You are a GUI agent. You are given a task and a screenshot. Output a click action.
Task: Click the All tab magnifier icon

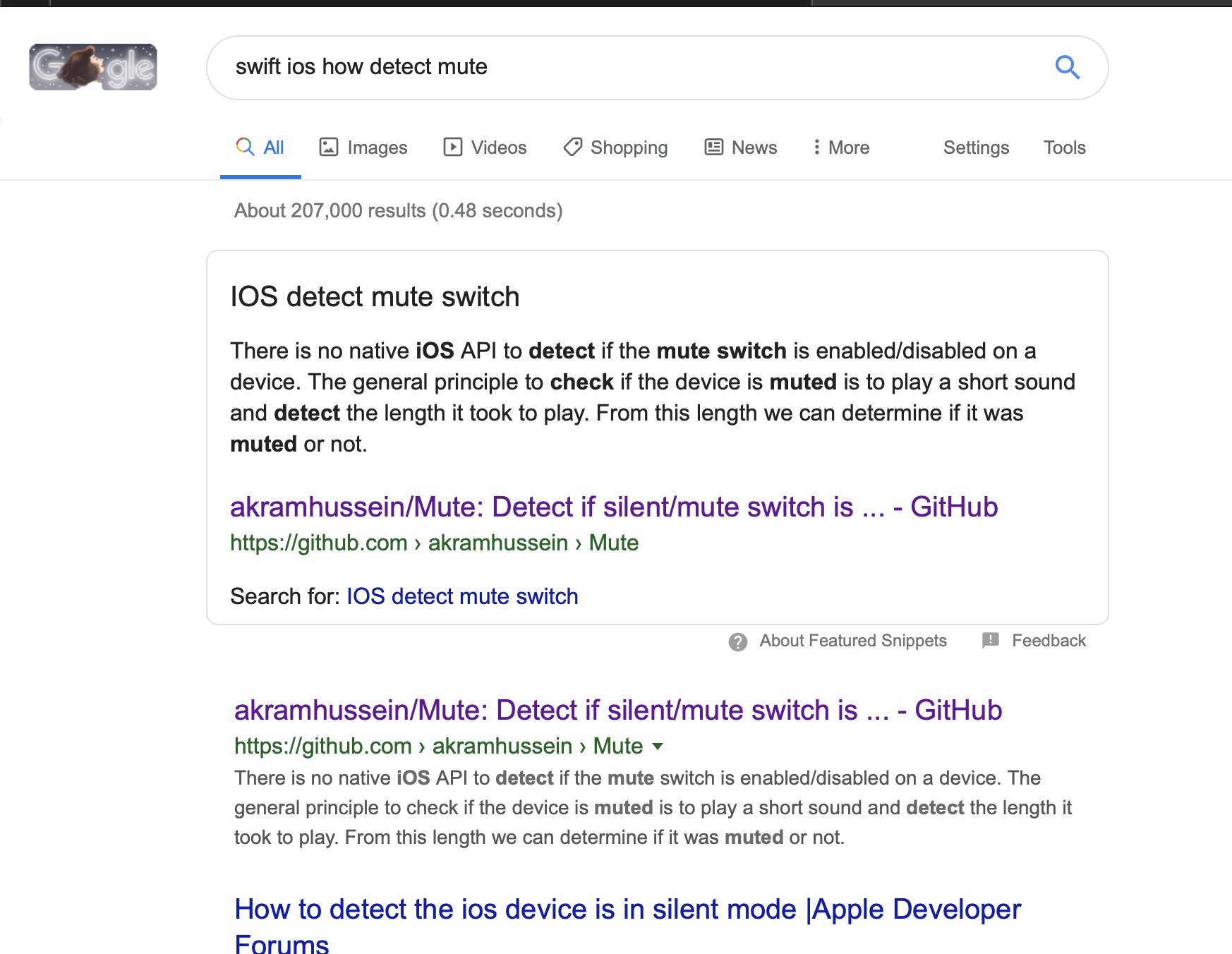[245, 147]
